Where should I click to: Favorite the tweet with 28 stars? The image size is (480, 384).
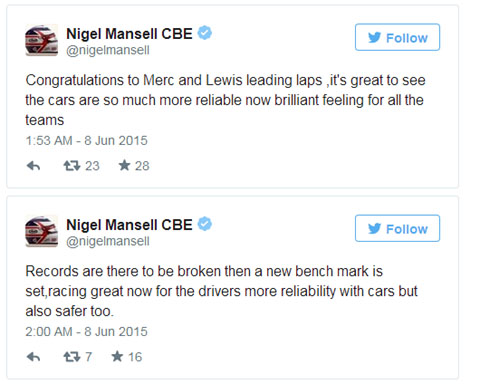pos(124,165)
